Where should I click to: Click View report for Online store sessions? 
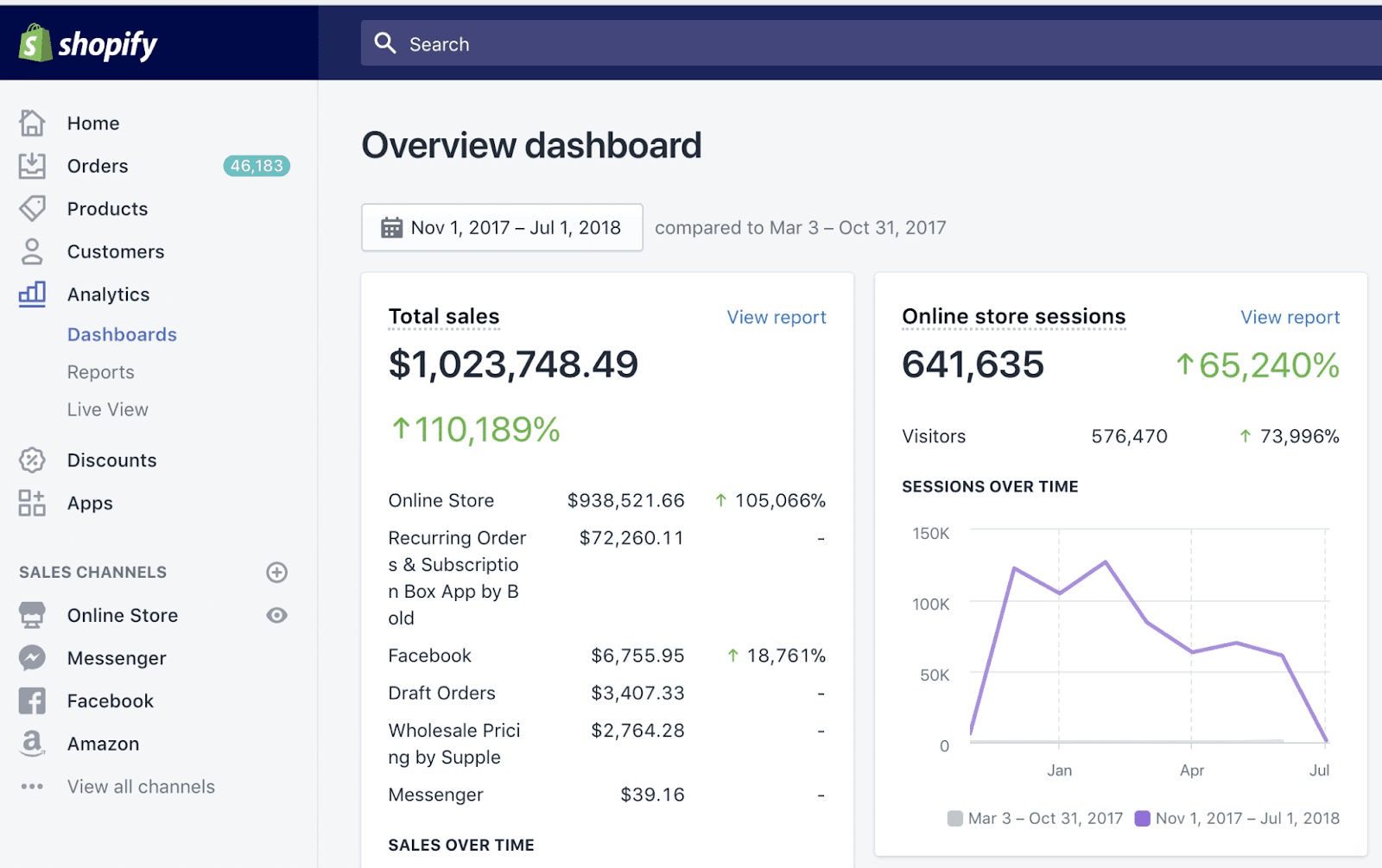(1290, 317)
